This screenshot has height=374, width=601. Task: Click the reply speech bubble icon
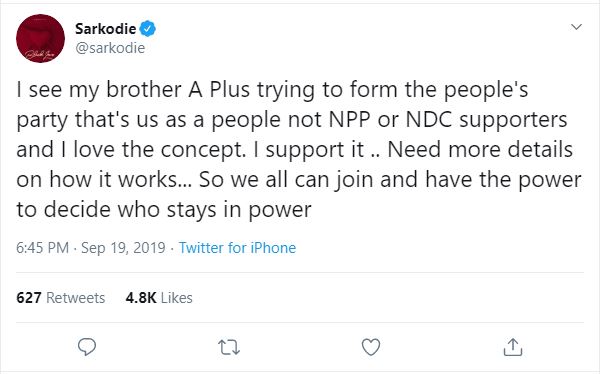coord(87,347)
